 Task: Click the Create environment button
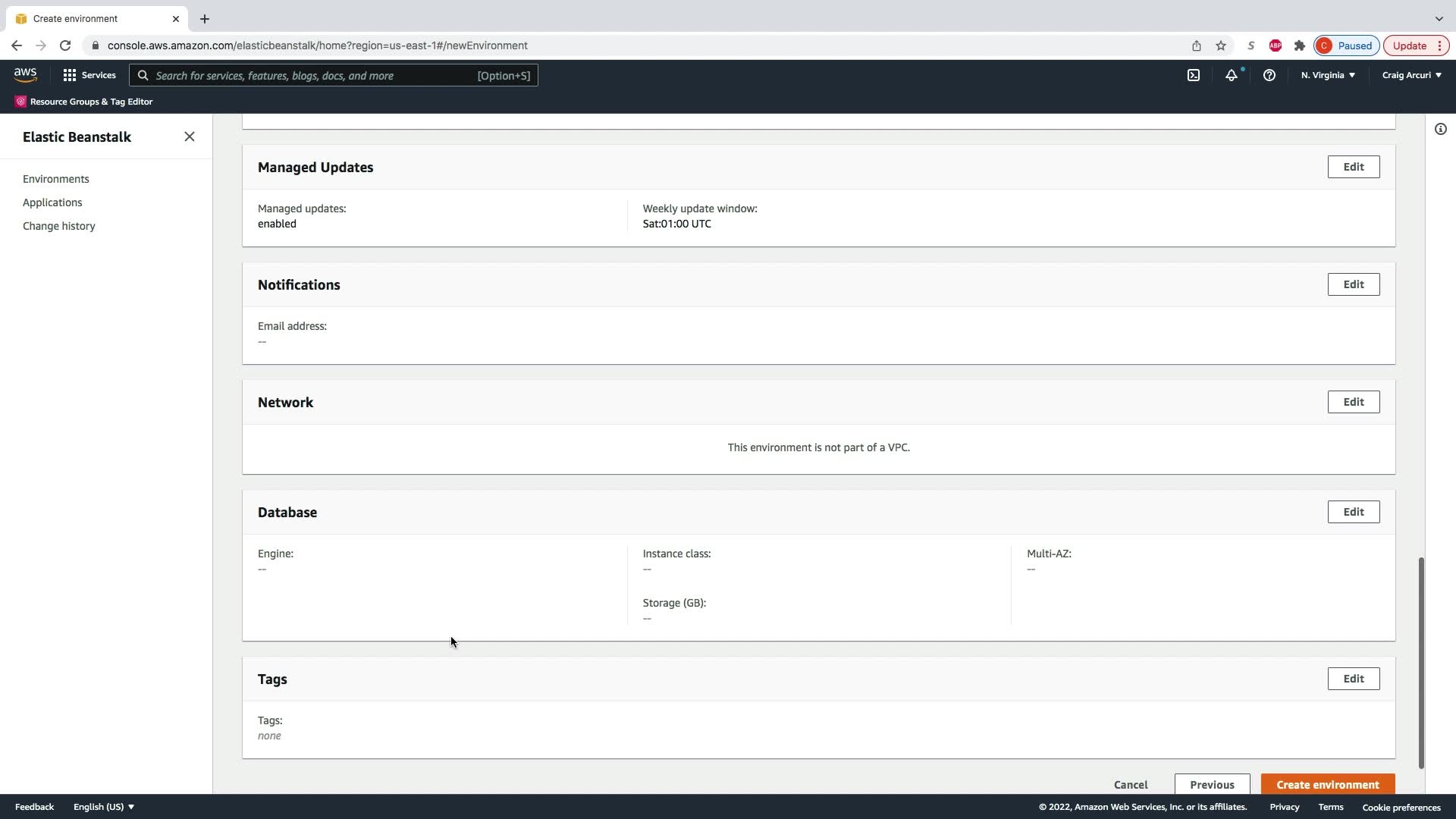(1327, 784)
